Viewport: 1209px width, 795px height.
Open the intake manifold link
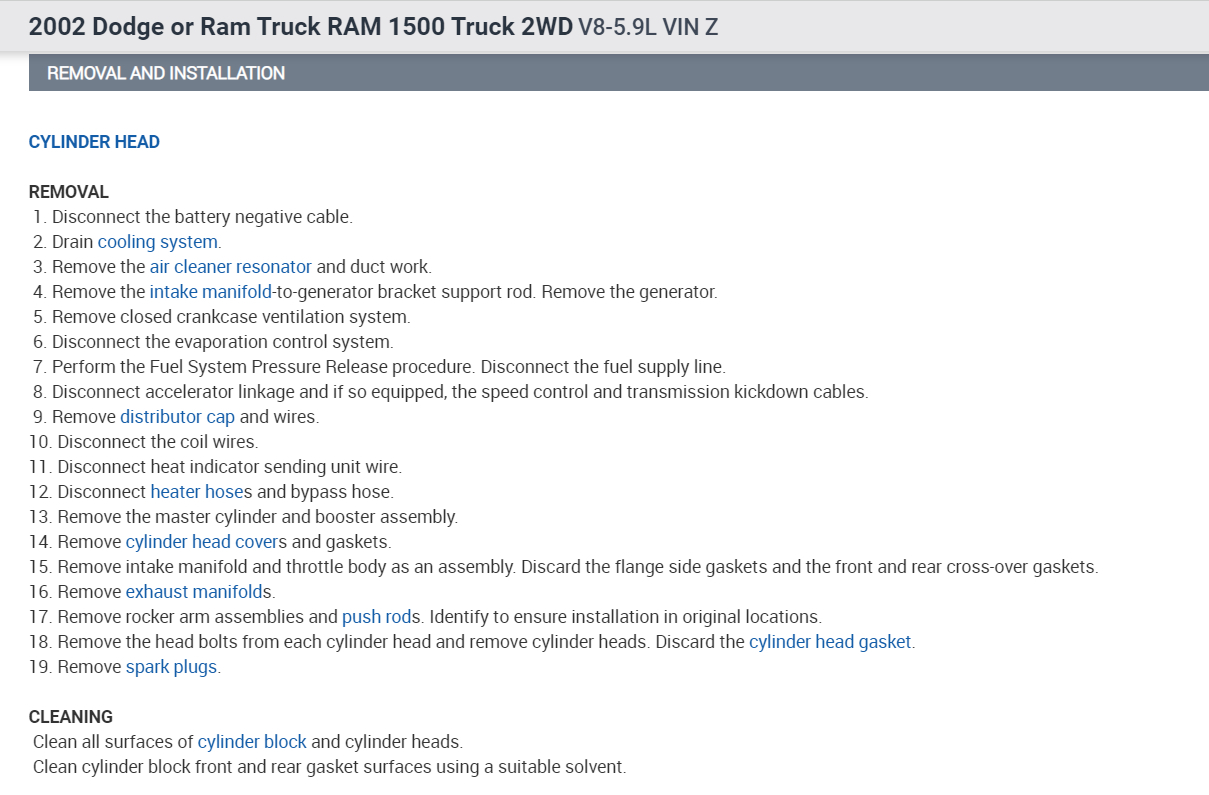(210, 292)
